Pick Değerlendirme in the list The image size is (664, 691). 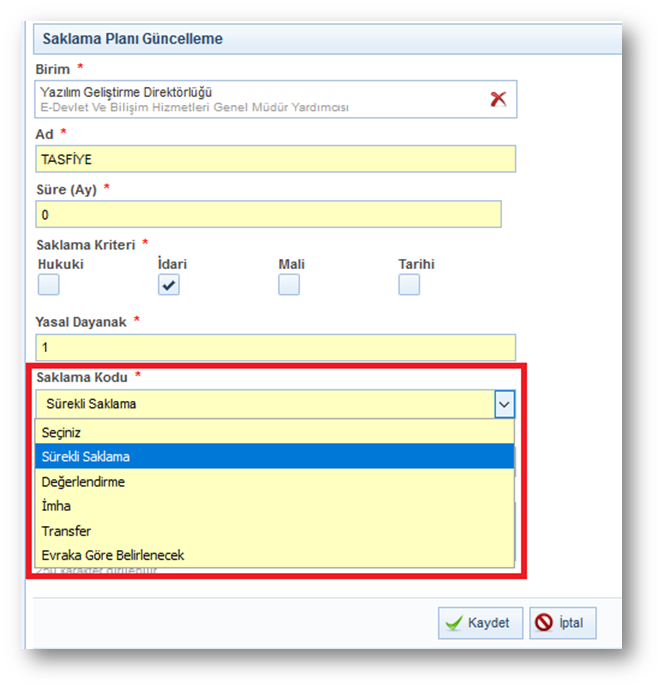click(x=275, y=481)
